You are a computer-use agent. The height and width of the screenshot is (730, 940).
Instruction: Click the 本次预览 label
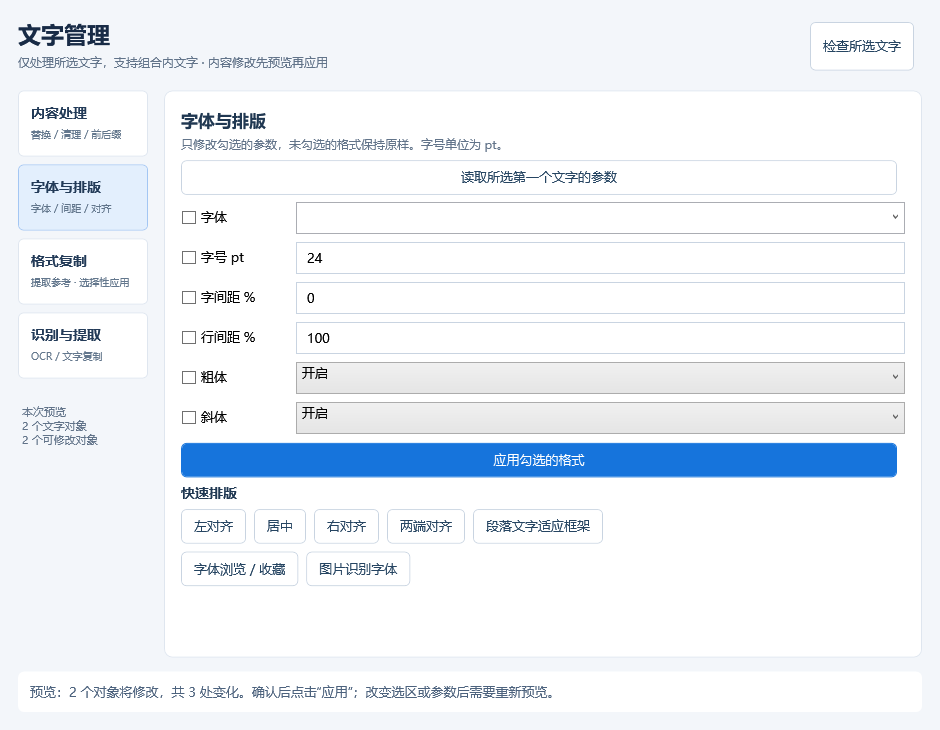pyautogui.click(x=44, y=412)
